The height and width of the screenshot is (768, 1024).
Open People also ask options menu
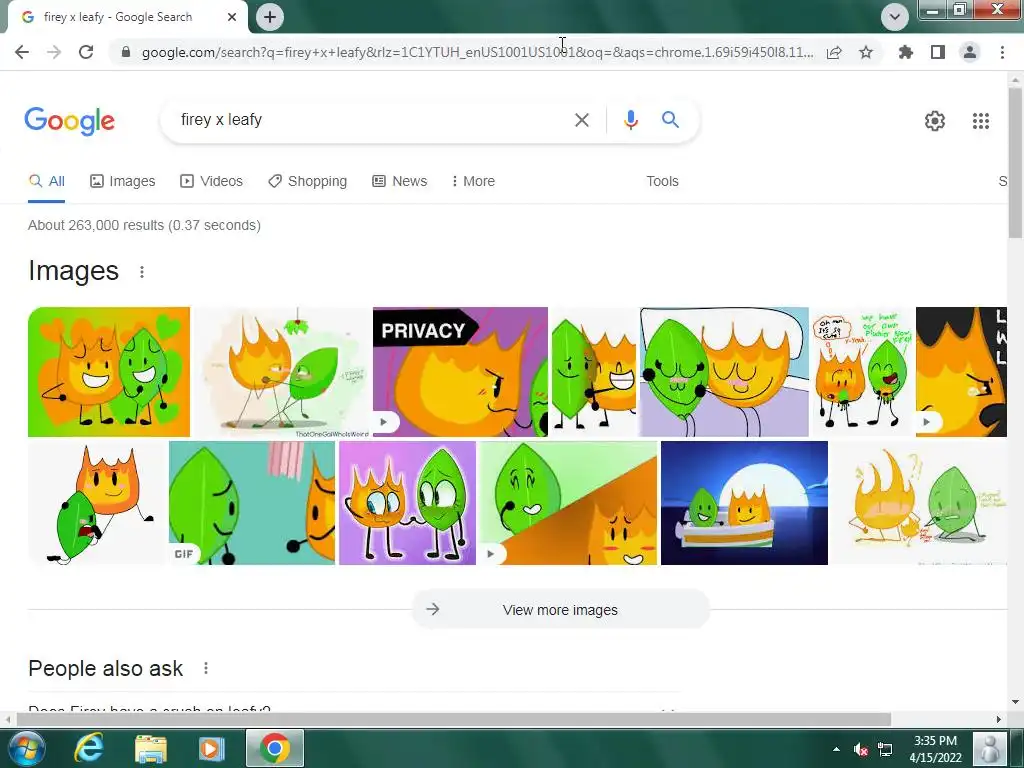click(206, 668)
